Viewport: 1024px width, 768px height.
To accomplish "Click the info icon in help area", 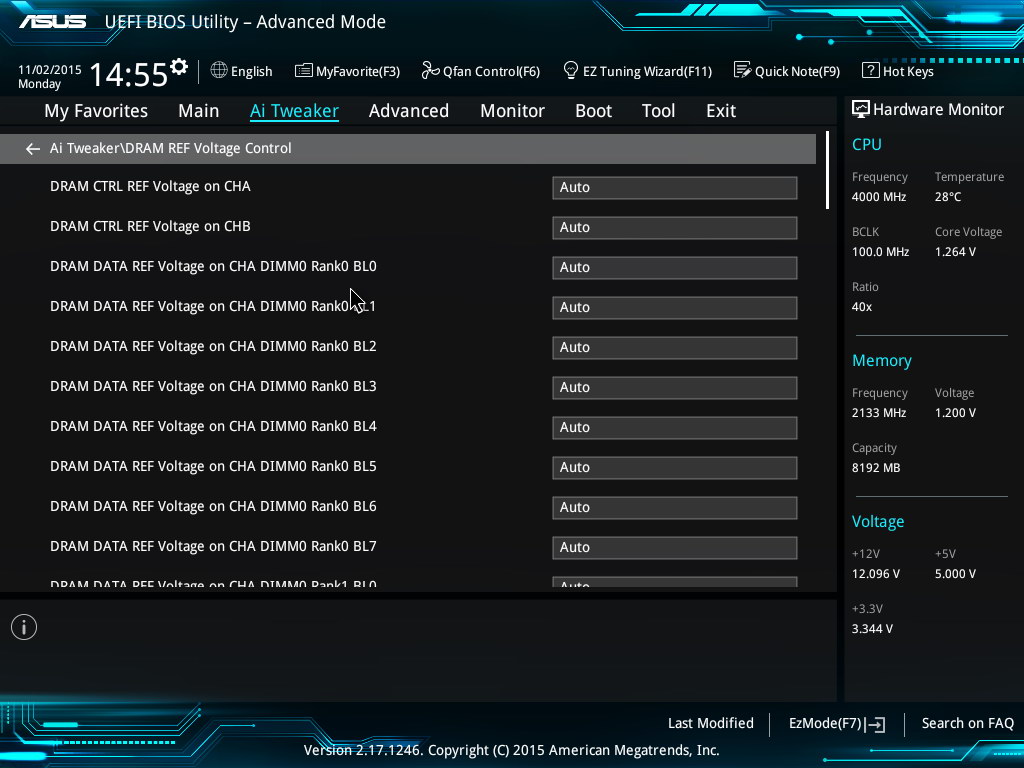I will click(x=23, y=627).
